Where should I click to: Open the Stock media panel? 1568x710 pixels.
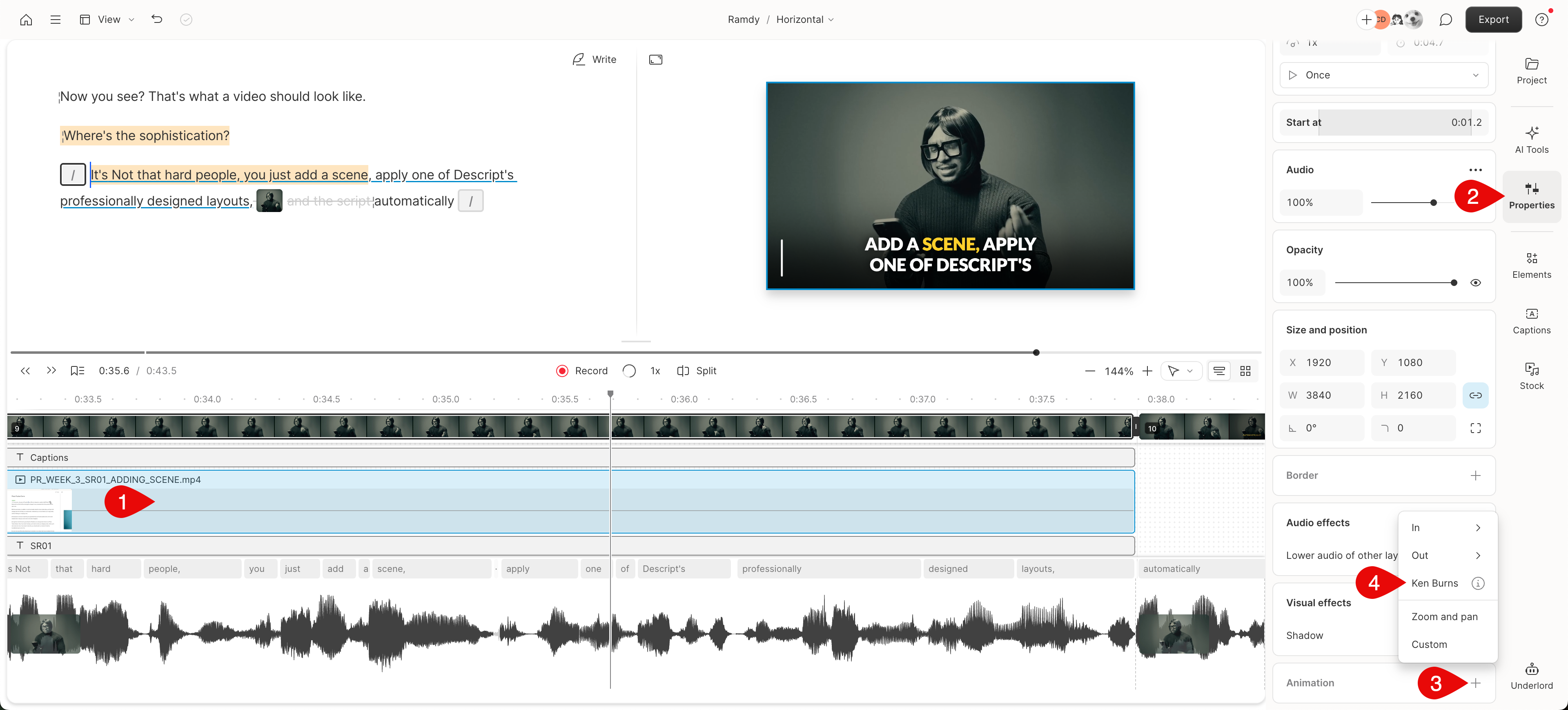pyautogui.click(x=1532, y=376)
